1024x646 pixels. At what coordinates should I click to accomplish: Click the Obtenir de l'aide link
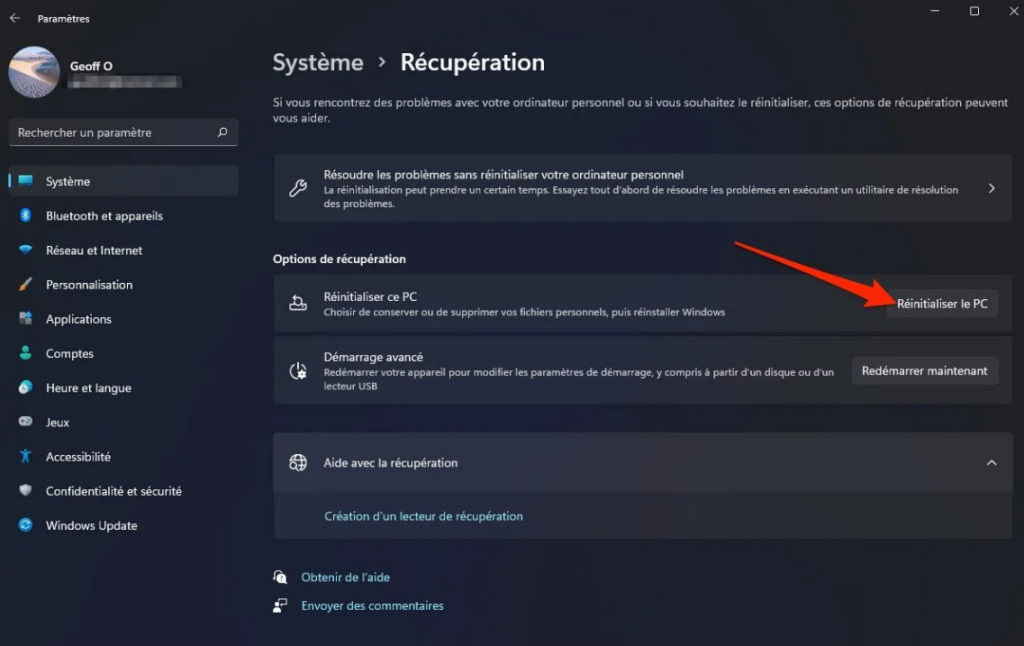345,577
